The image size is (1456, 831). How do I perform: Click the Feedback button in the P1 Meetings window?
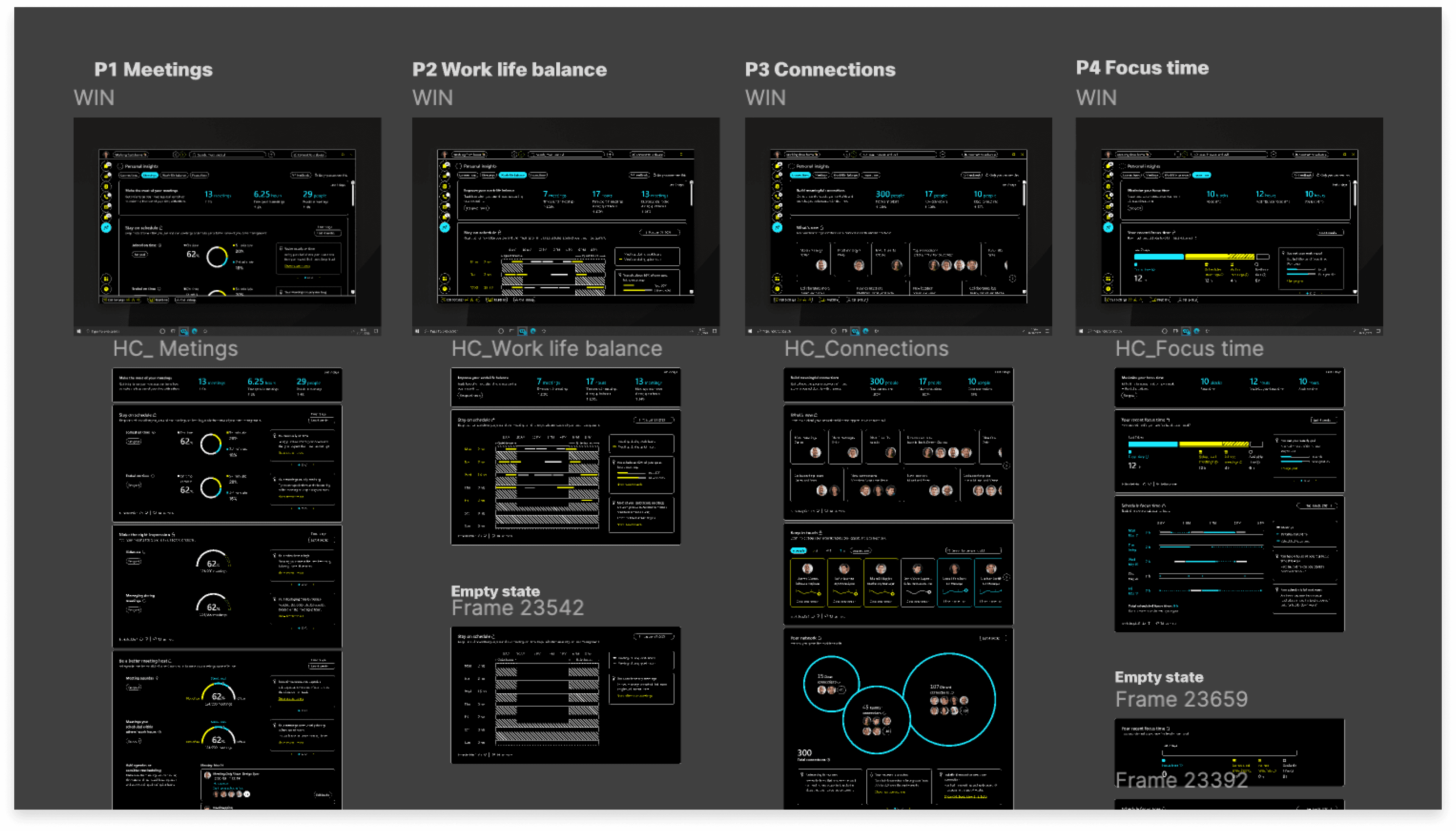[300, 175]
